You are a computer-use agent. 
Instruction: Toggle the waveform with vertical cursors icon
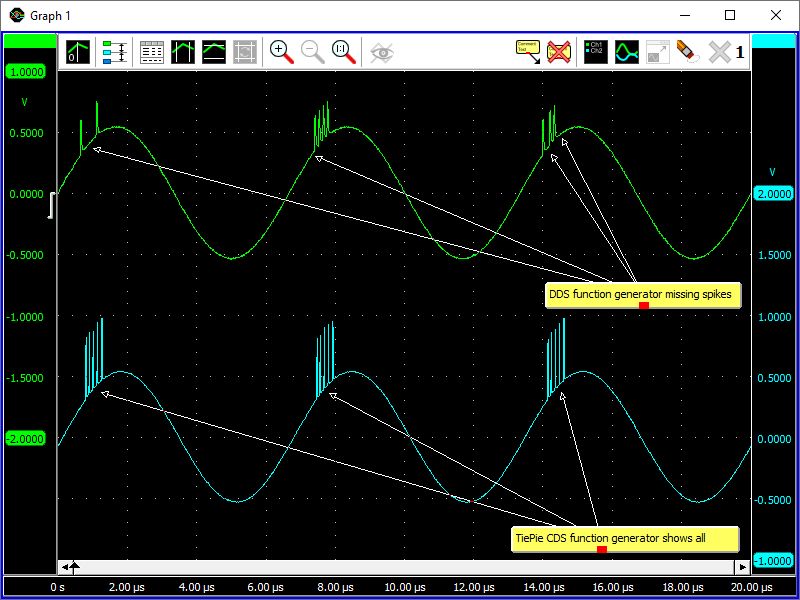(x=183, y=52)
